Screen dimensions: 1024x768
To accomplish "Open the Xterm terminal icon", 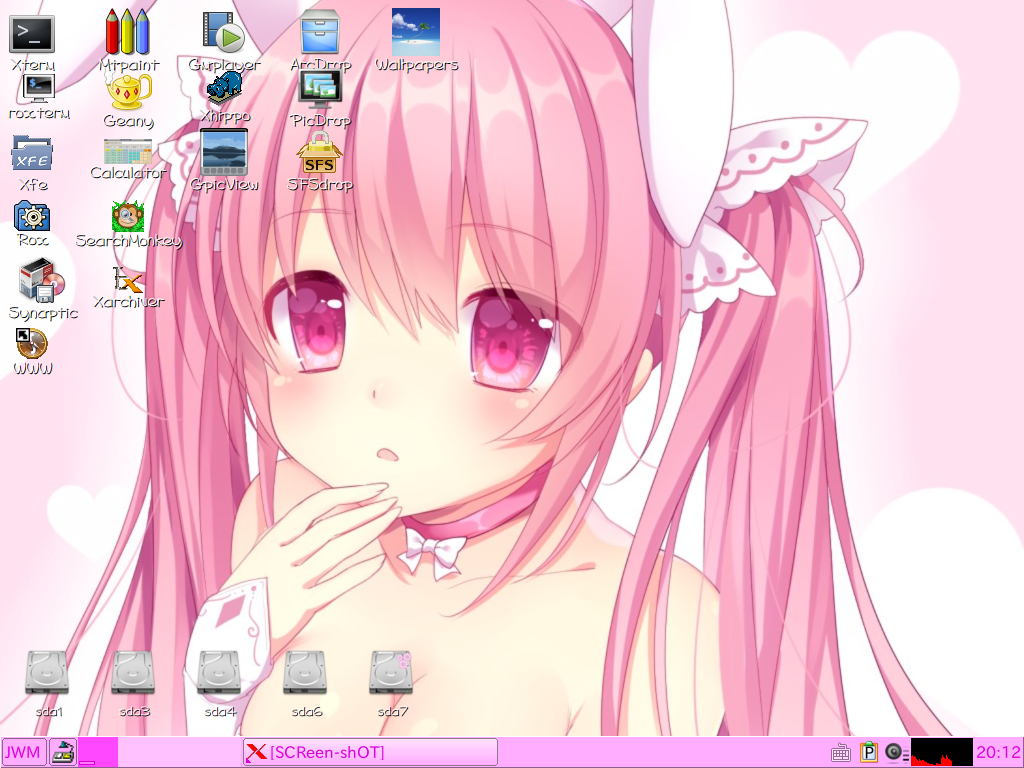I will (x=32, y=34).
